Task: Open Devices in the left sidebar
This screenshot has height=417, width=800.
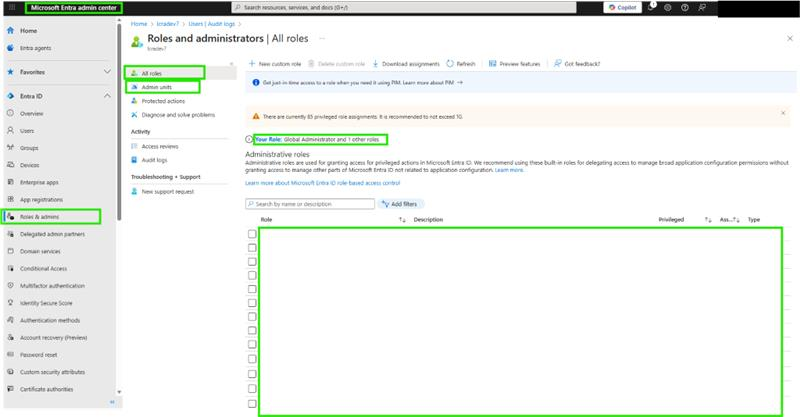Action: click(x=30, y=165)
